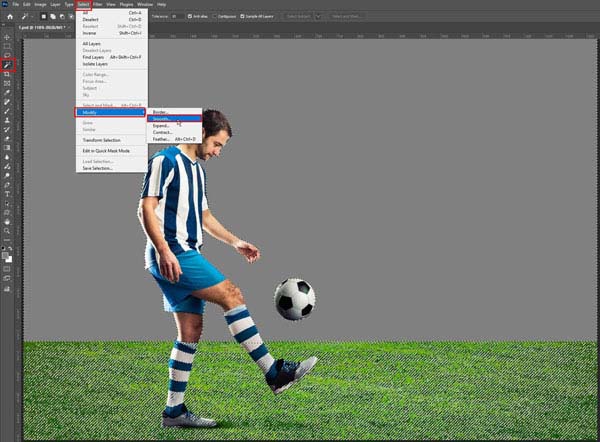600x442 pixels.
Task: Click the Select Subject button
Action: [298, 16]
